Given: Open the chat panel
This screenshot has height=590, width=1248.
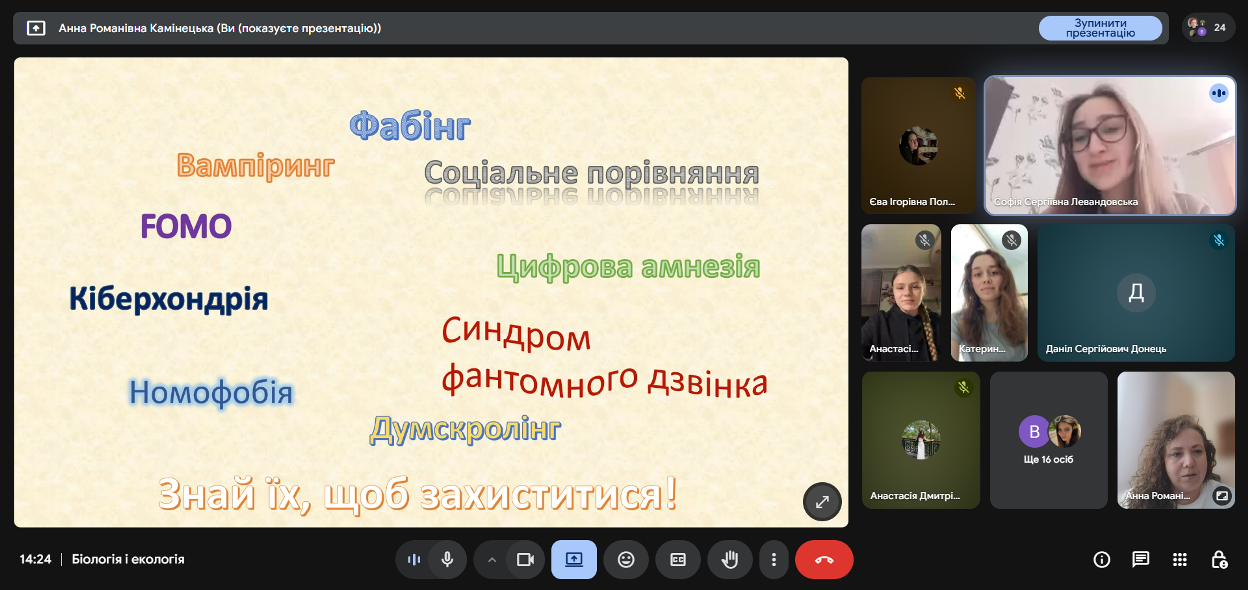Looking at the screenshot, I should point(1141,560).
